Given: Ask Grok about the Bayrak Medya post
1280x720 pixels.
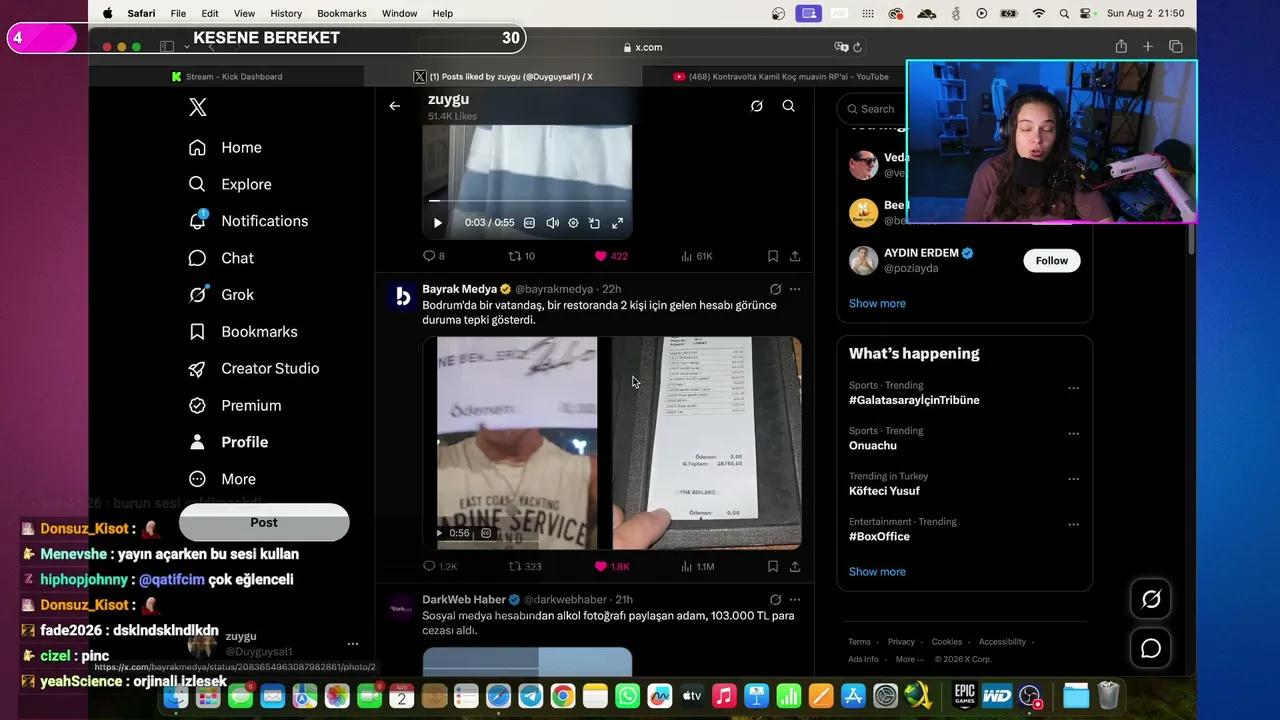Looking at the screenshot, I should pos(775,289).
